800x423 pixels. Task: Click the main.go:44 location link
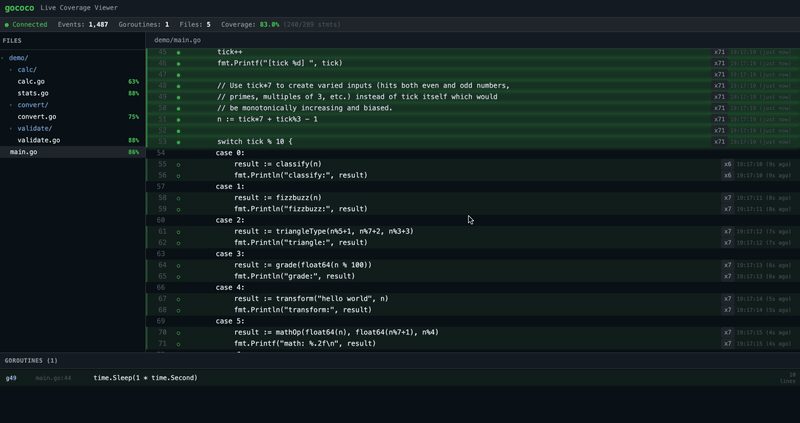click(x=54, y=378)
